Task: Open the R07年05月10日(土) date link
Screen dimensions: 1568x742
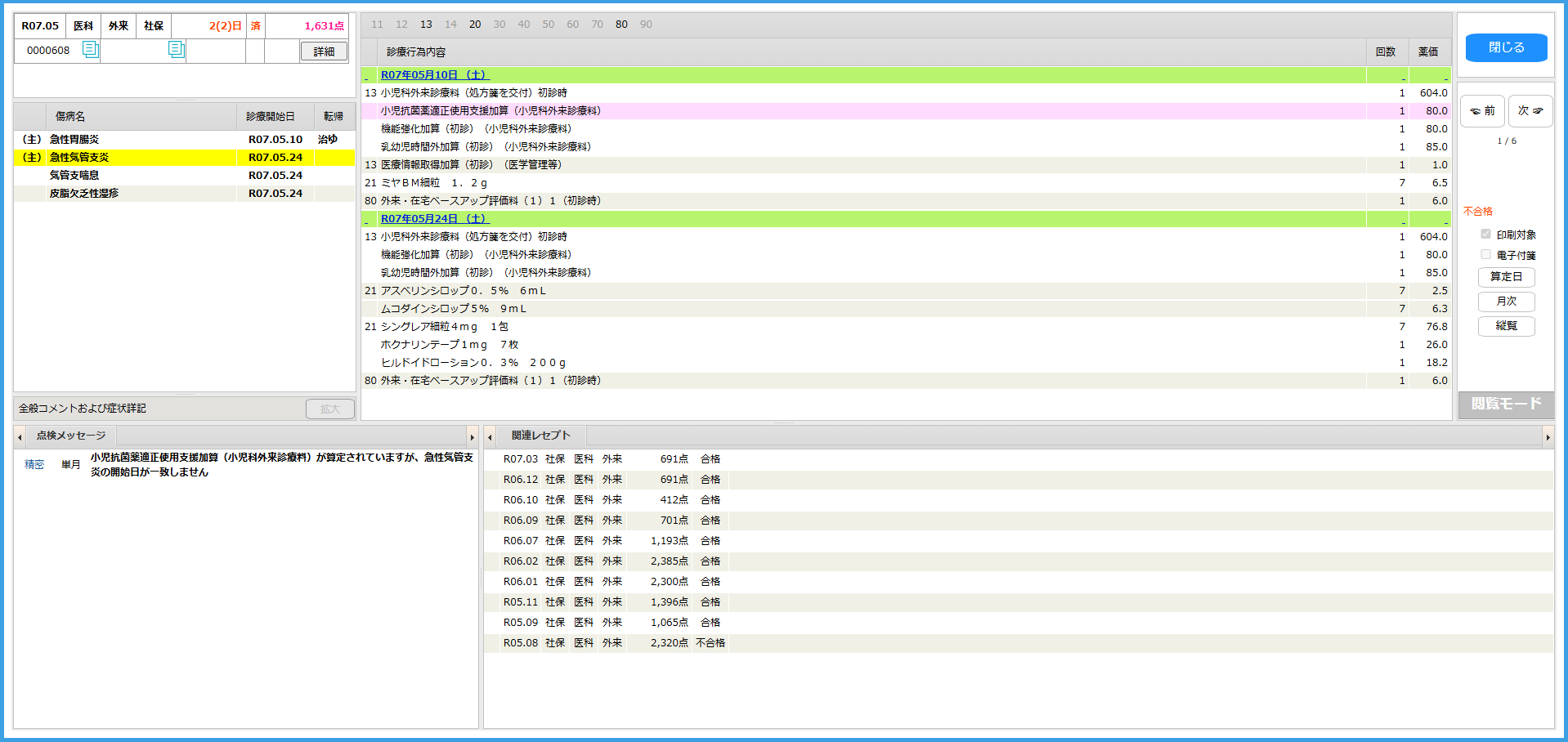Action: click(x=434, y=75)
